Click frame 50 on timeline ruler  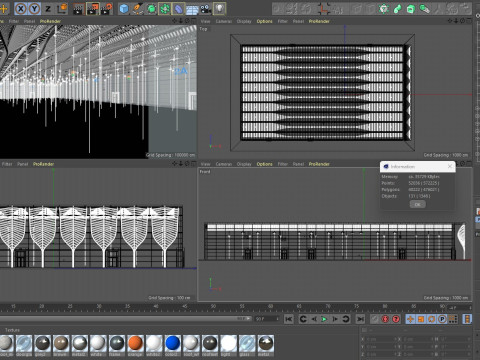click(x=213, y=306)
